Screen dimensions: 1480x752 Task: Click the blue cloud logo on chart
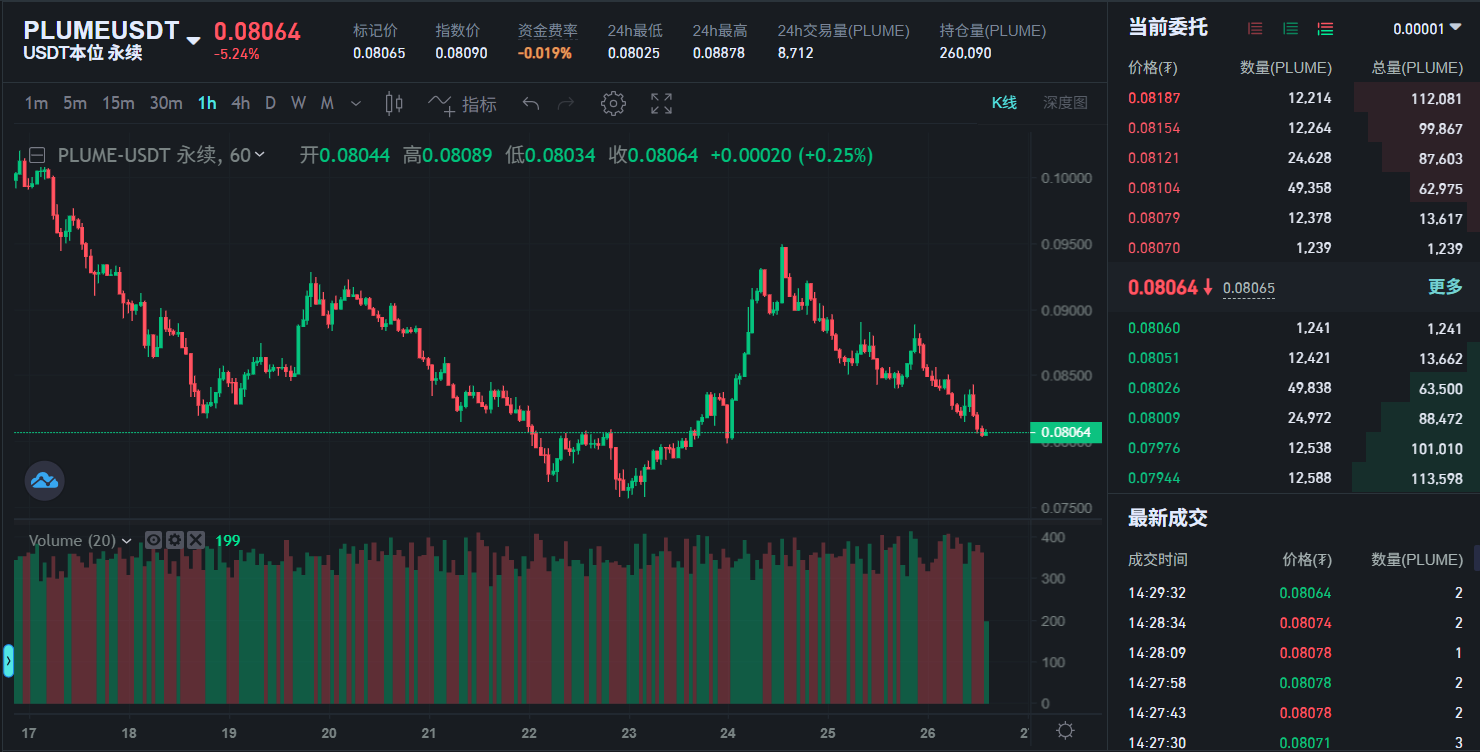point(44,481)
